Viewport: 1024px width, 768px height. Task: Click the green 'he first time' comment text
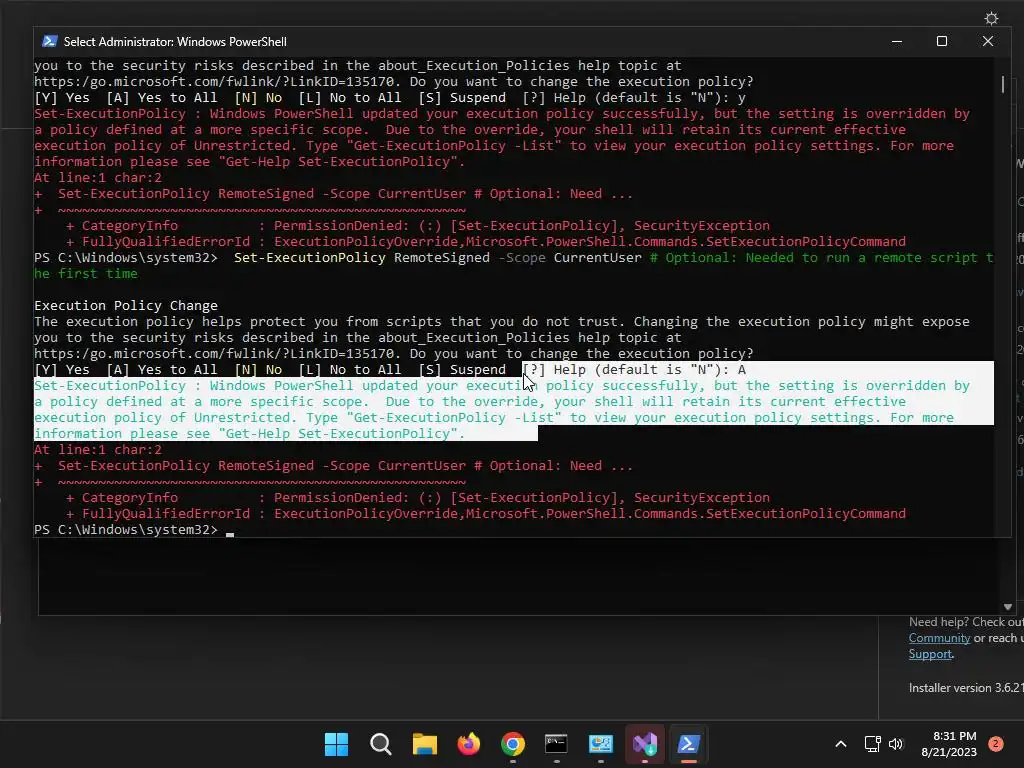point(86,274)
